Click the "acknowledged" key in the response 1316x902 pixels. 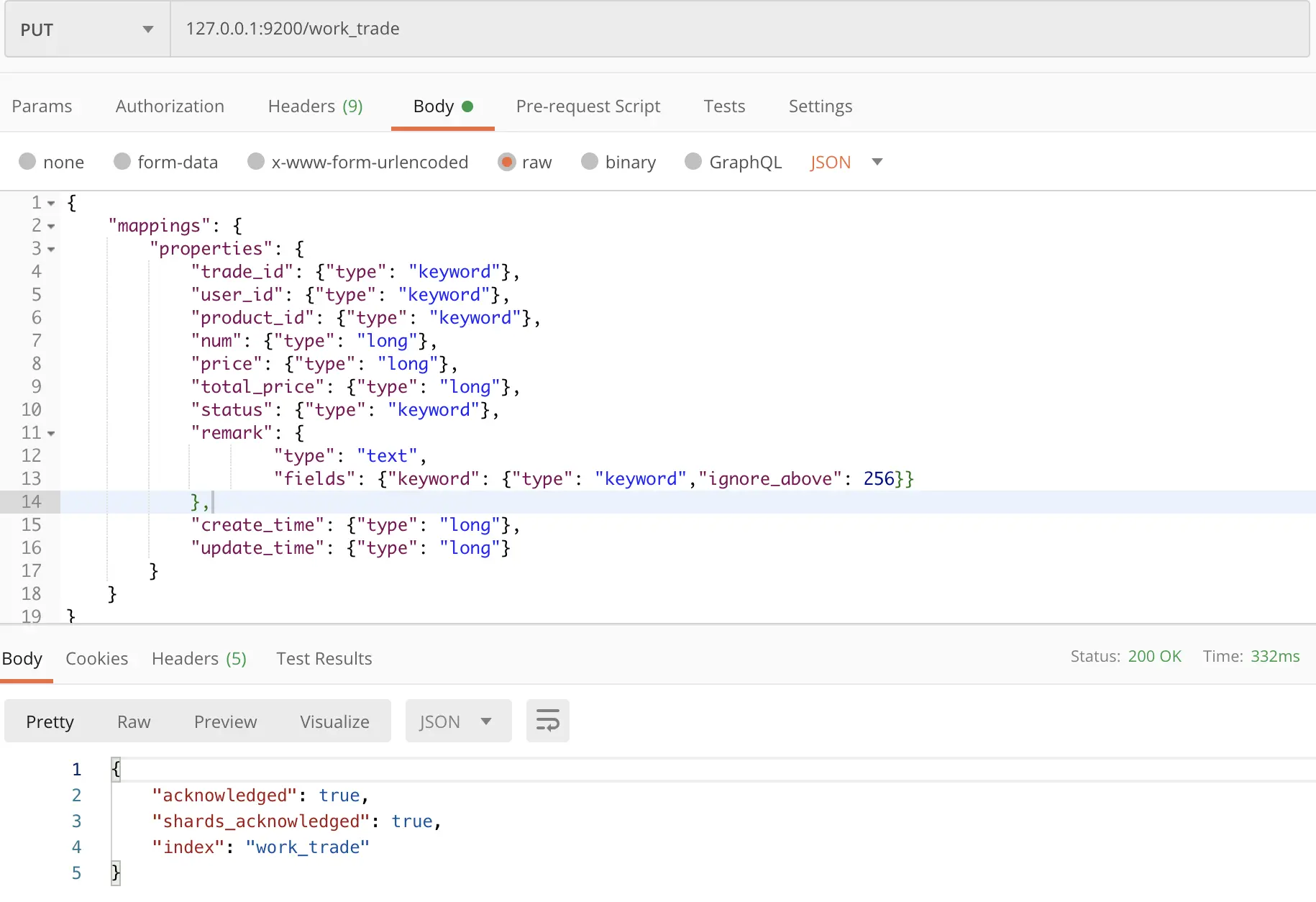point(225,796)
